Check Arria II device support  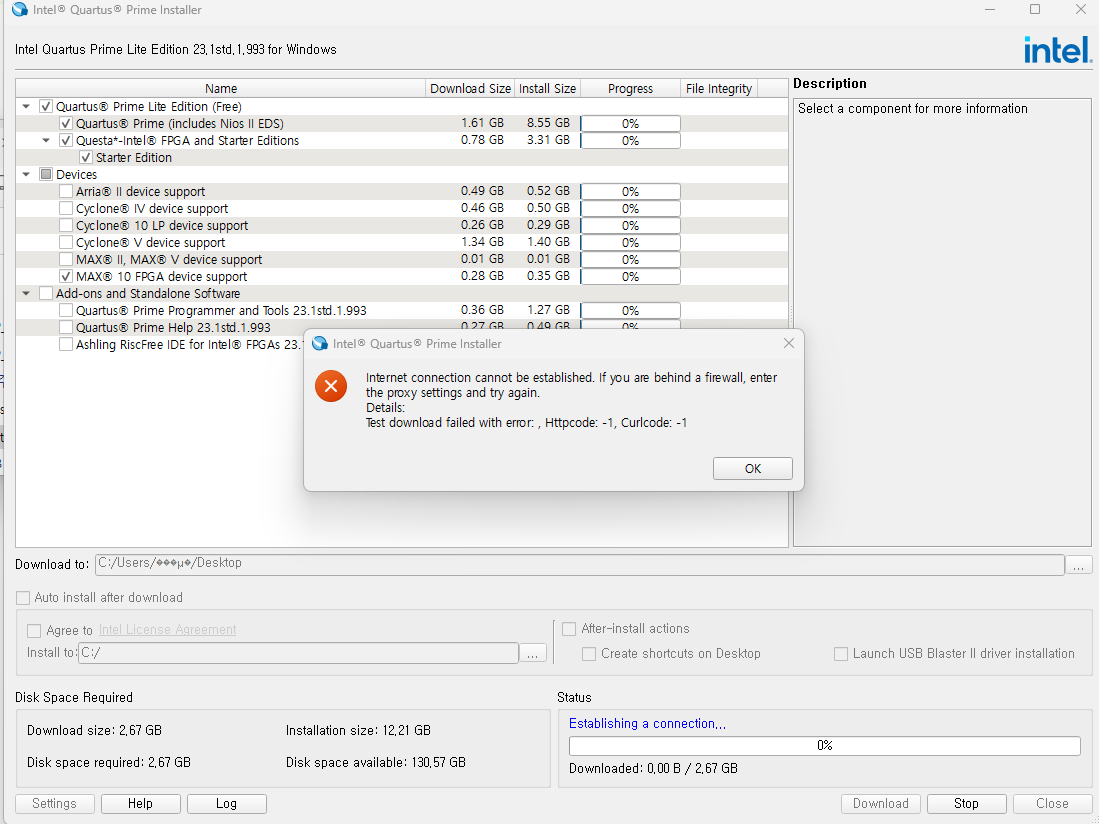point(66,191)
